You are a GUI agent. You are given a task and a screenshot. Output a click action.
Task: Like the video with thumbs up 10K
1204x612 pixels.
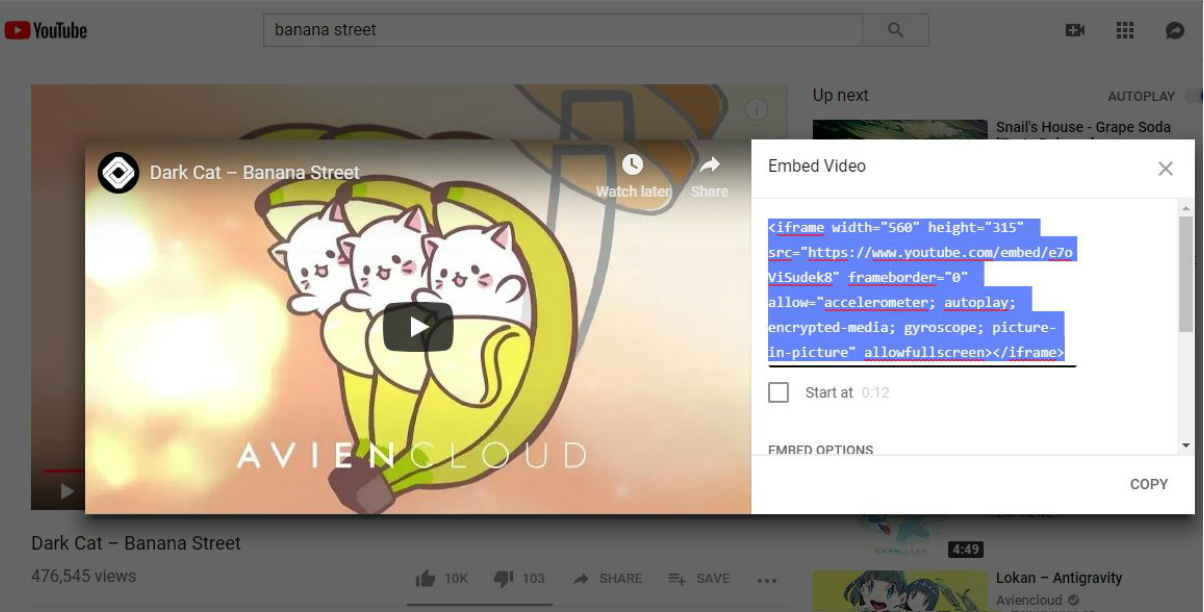[x=441, y=578]
